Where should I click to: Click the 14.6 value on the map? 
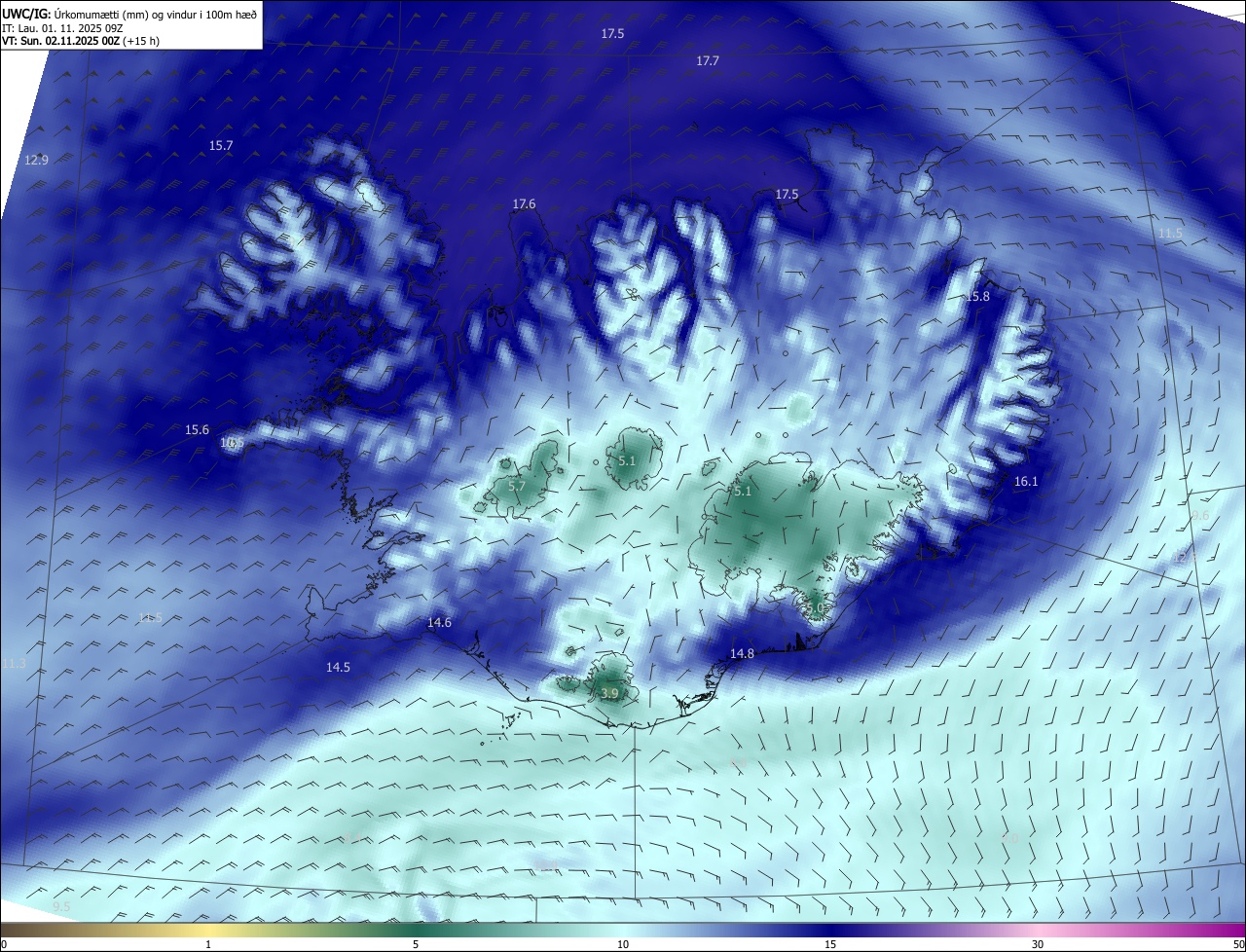coord(439,622)
